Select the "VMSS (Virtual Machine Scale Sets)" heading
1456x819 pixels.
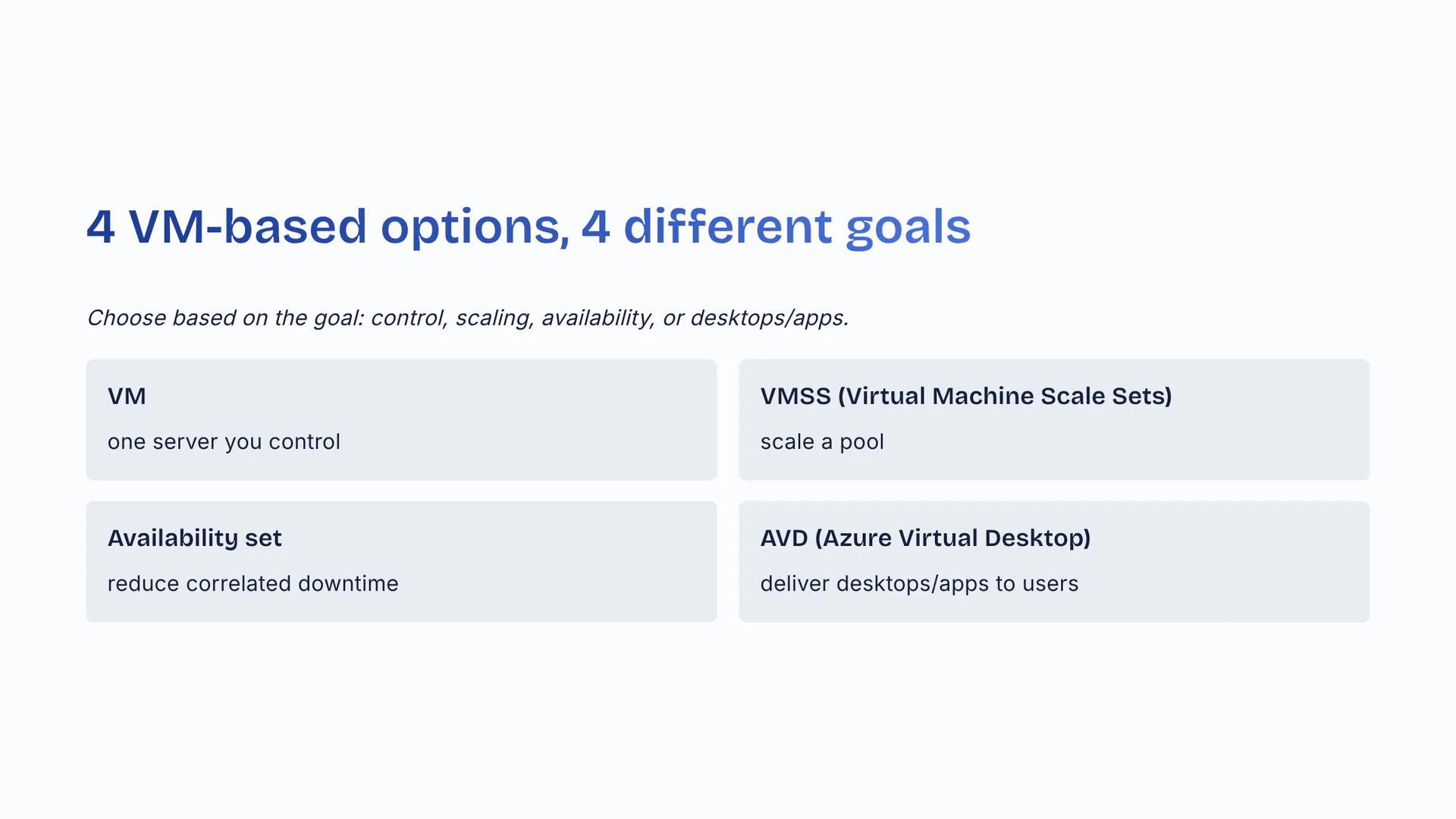point(965,396)
